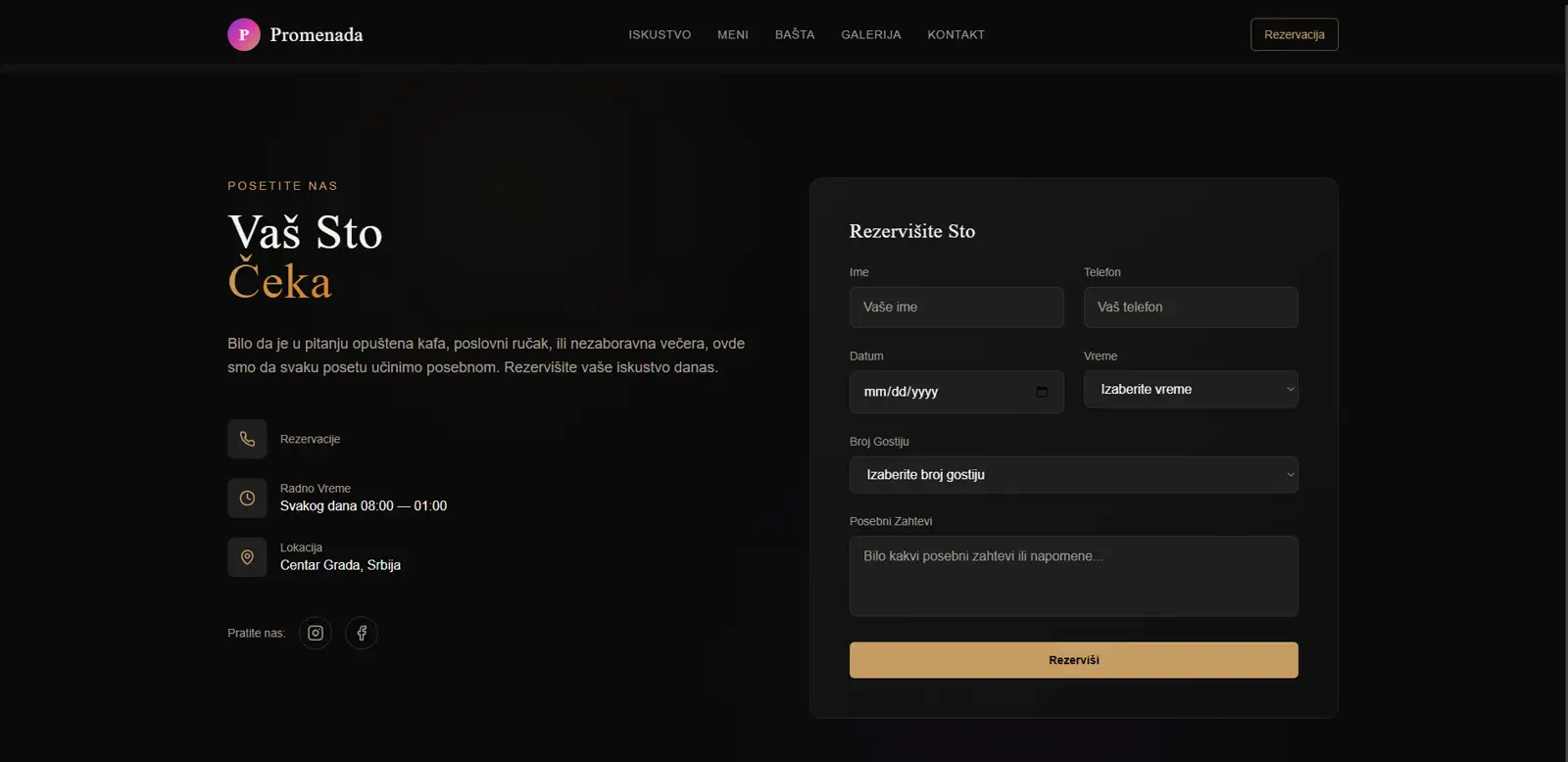1568x762 pixels.
Task: Click the Rezervacija button in header
Action: pyautogui.click(x=1294, y=34)
